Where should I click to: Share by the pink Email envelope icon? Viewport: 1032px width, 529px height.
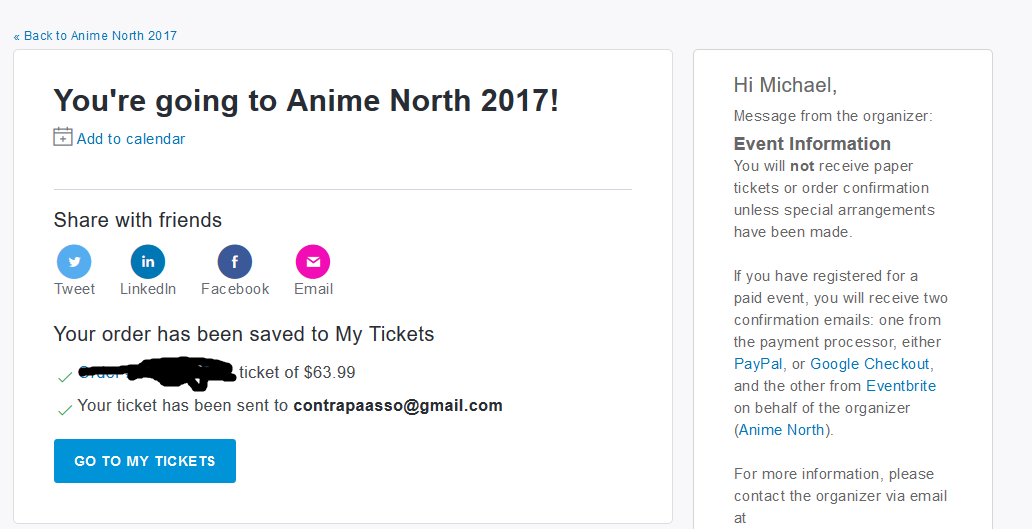point(313,262)
